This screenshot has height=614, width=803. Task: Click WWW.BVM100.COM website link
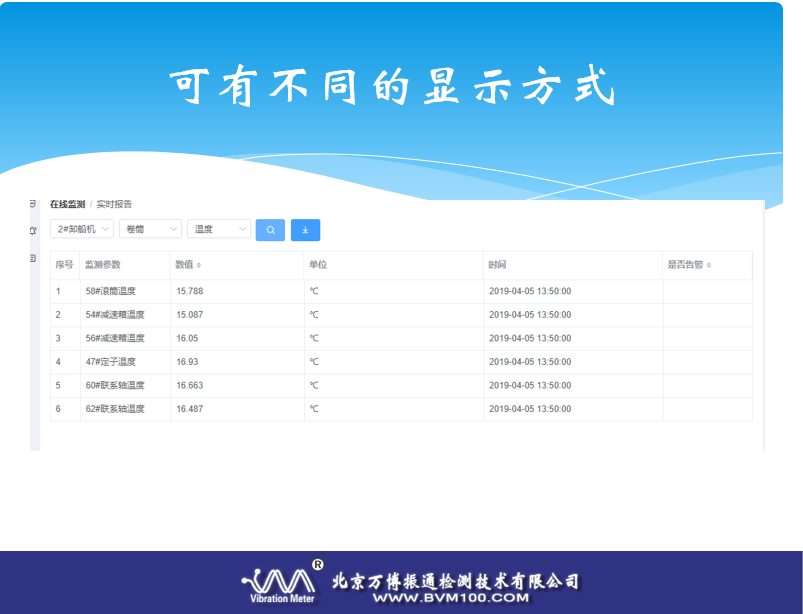click(x=449, y=598)
